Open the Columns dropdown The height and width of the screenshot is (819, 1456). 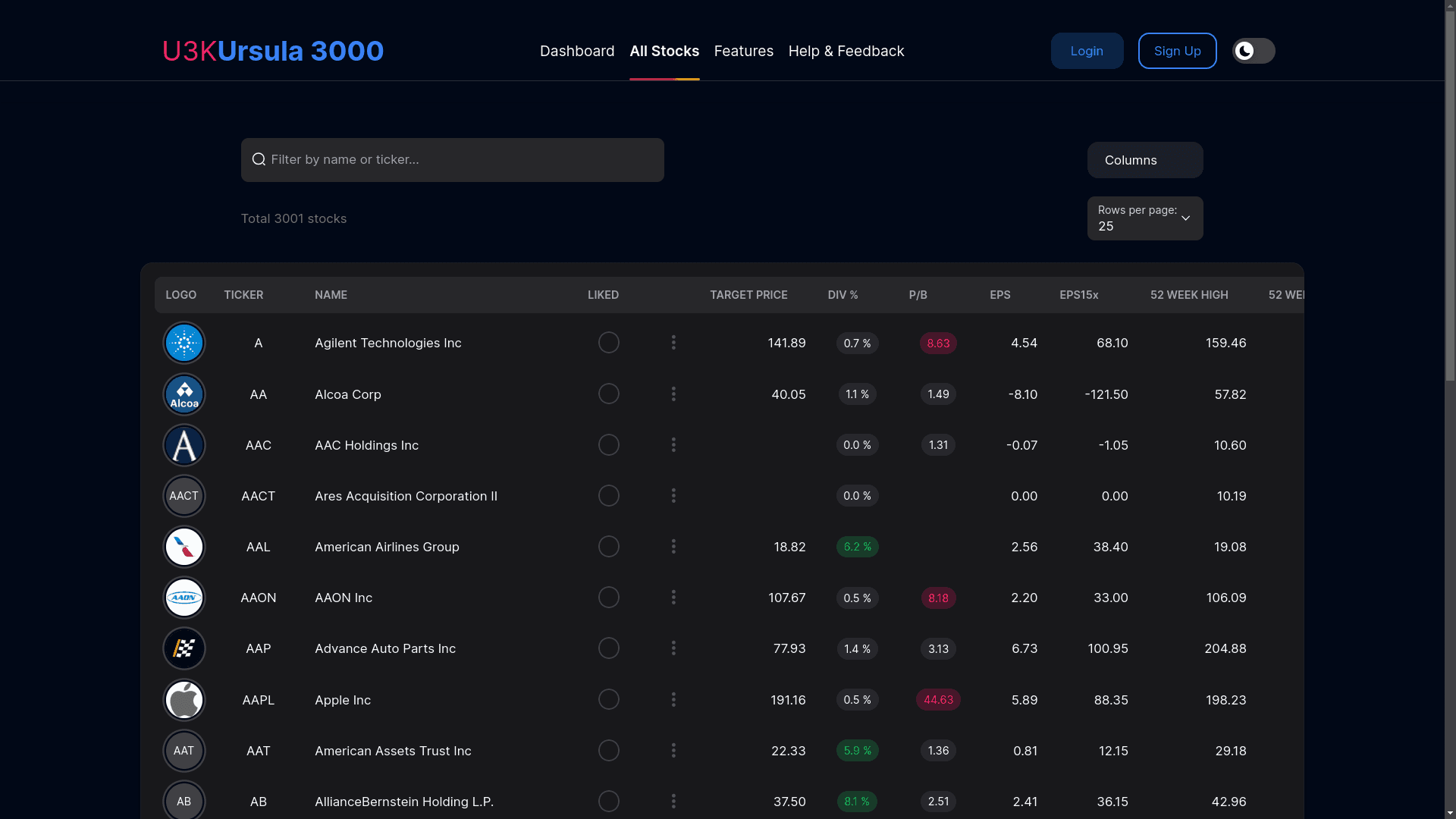click(1145, 160)
